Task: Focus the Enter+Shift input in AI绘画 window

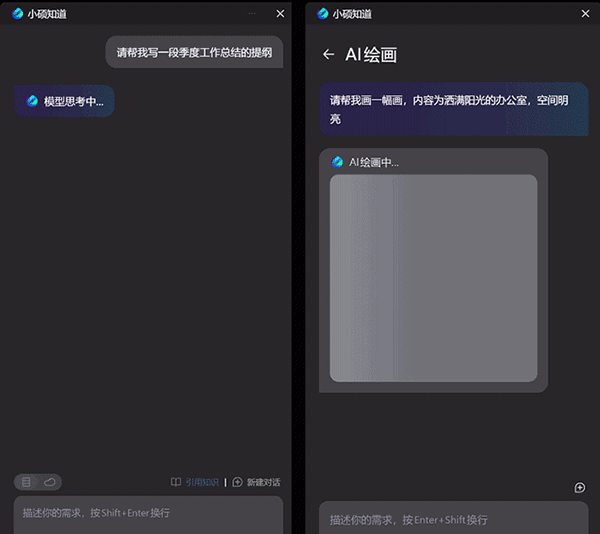Action: 453,519
